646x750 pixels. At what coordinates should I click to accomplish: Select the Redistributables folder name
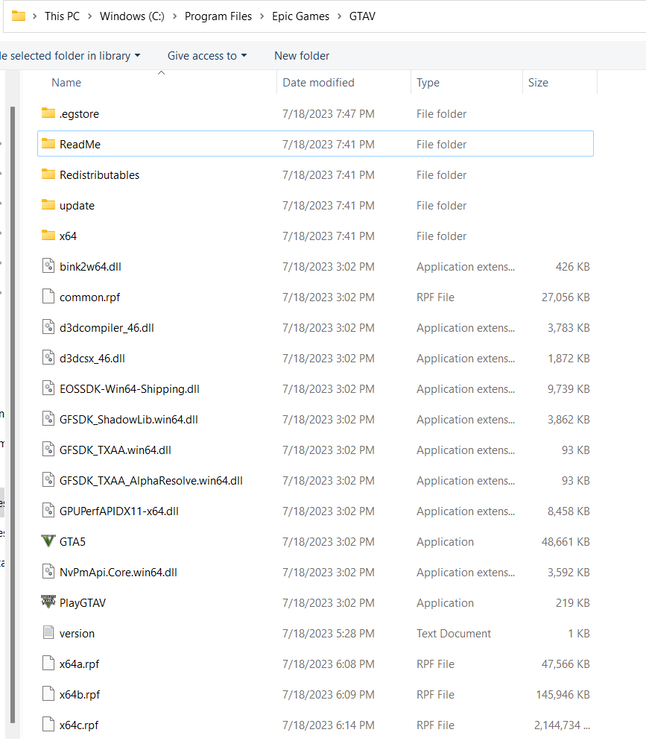pyautogui.click(x=99, y=175)
